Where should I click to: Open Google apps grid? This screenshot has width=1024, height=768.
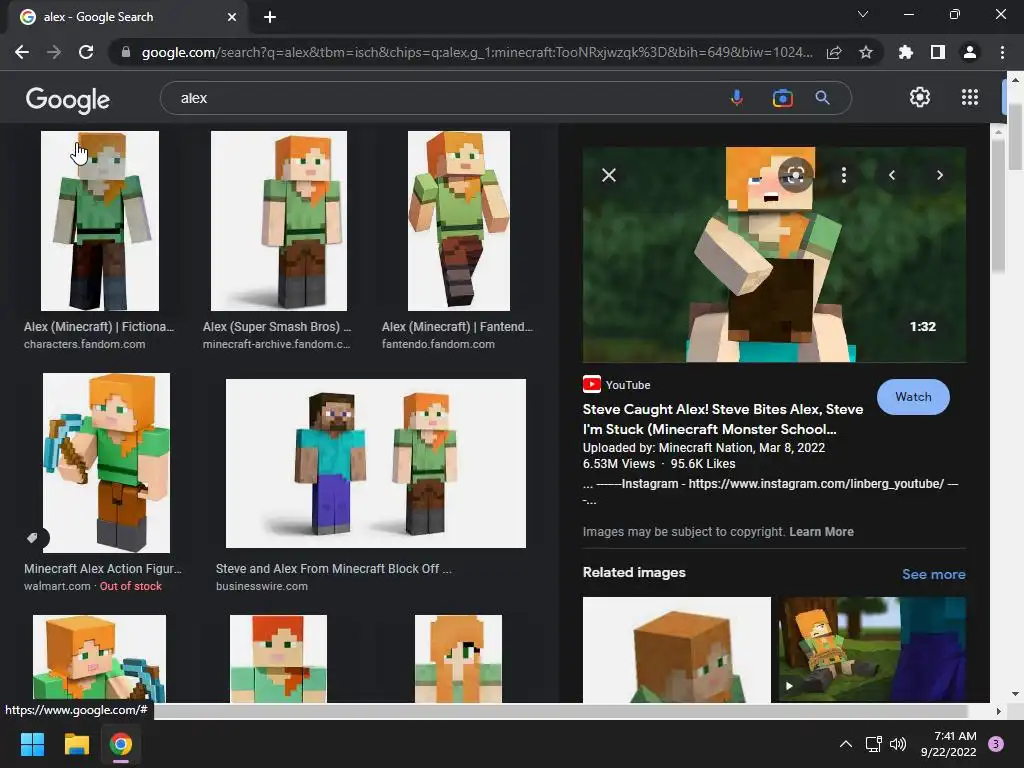click(970, 97)
